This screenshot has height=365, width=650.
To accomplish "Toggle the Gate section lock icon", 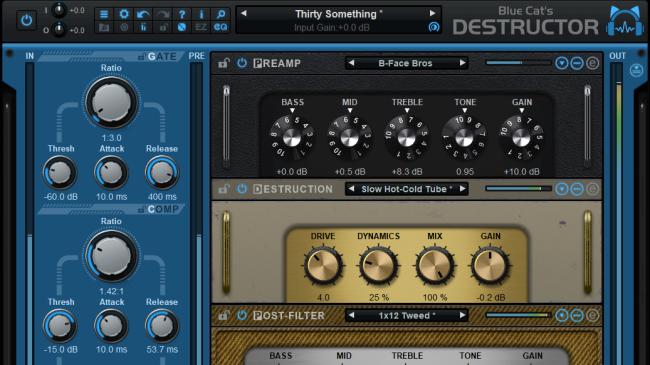I will (141, 57).
